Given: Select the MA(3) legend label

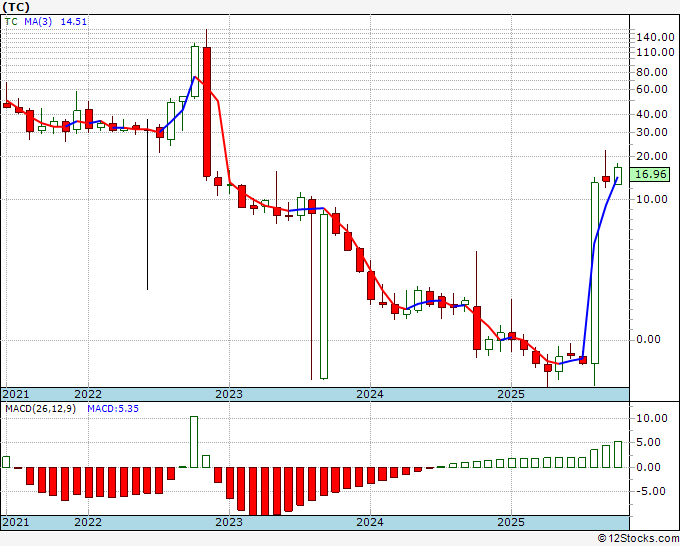Looking at the screenshot, I should (x=38, y=21).
